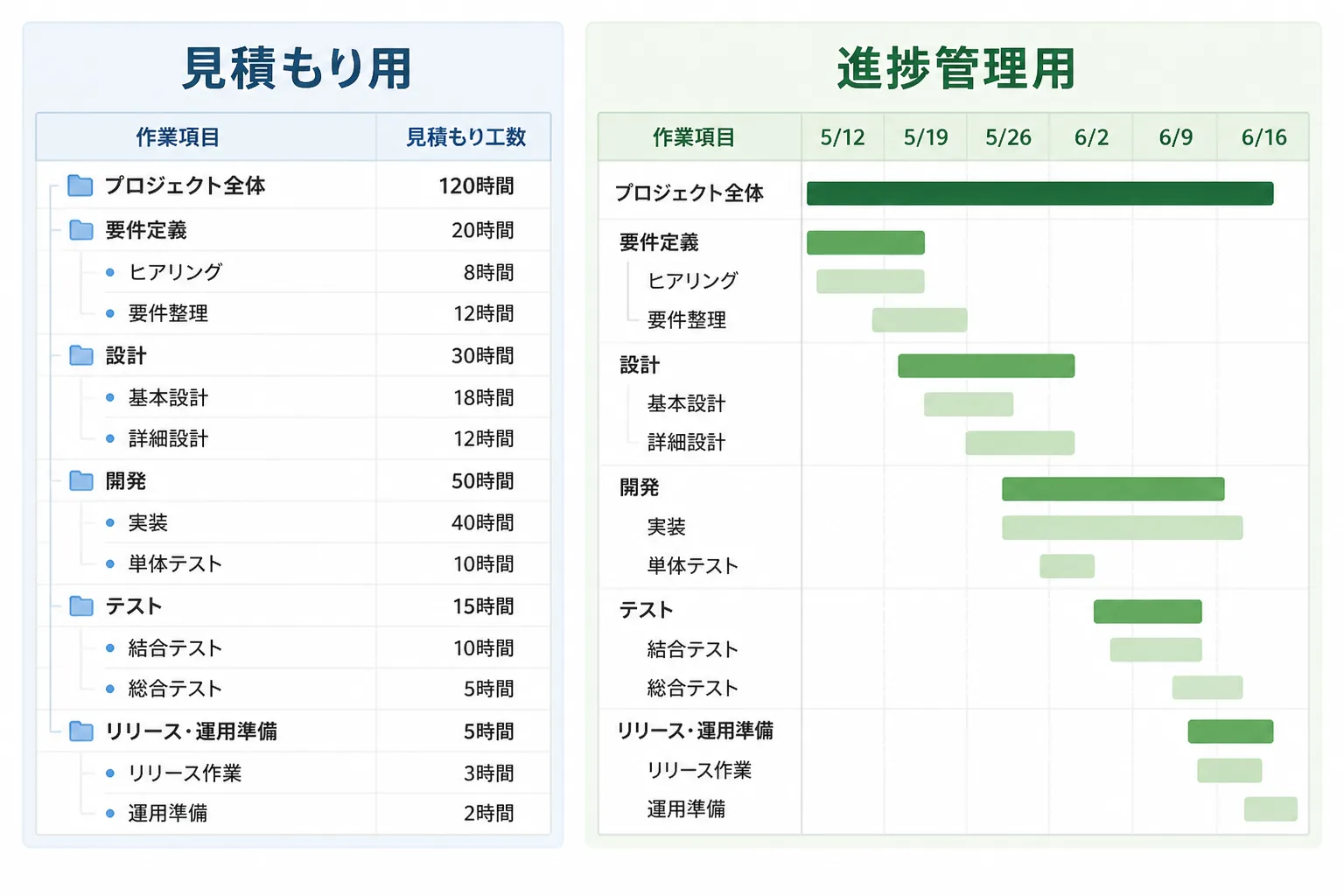Image resolution: width=1344 pixels, height=896 pixels.
Task: Select the 詳細設計 row in estimate table
Action: coord(293,438)
